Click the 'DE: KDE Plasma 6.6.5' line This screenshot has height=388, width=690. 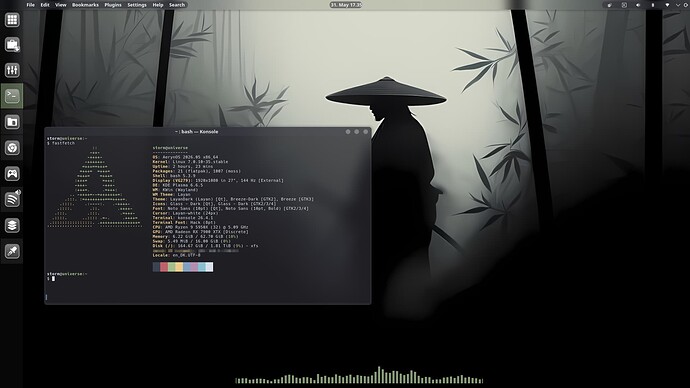[178, 185]
